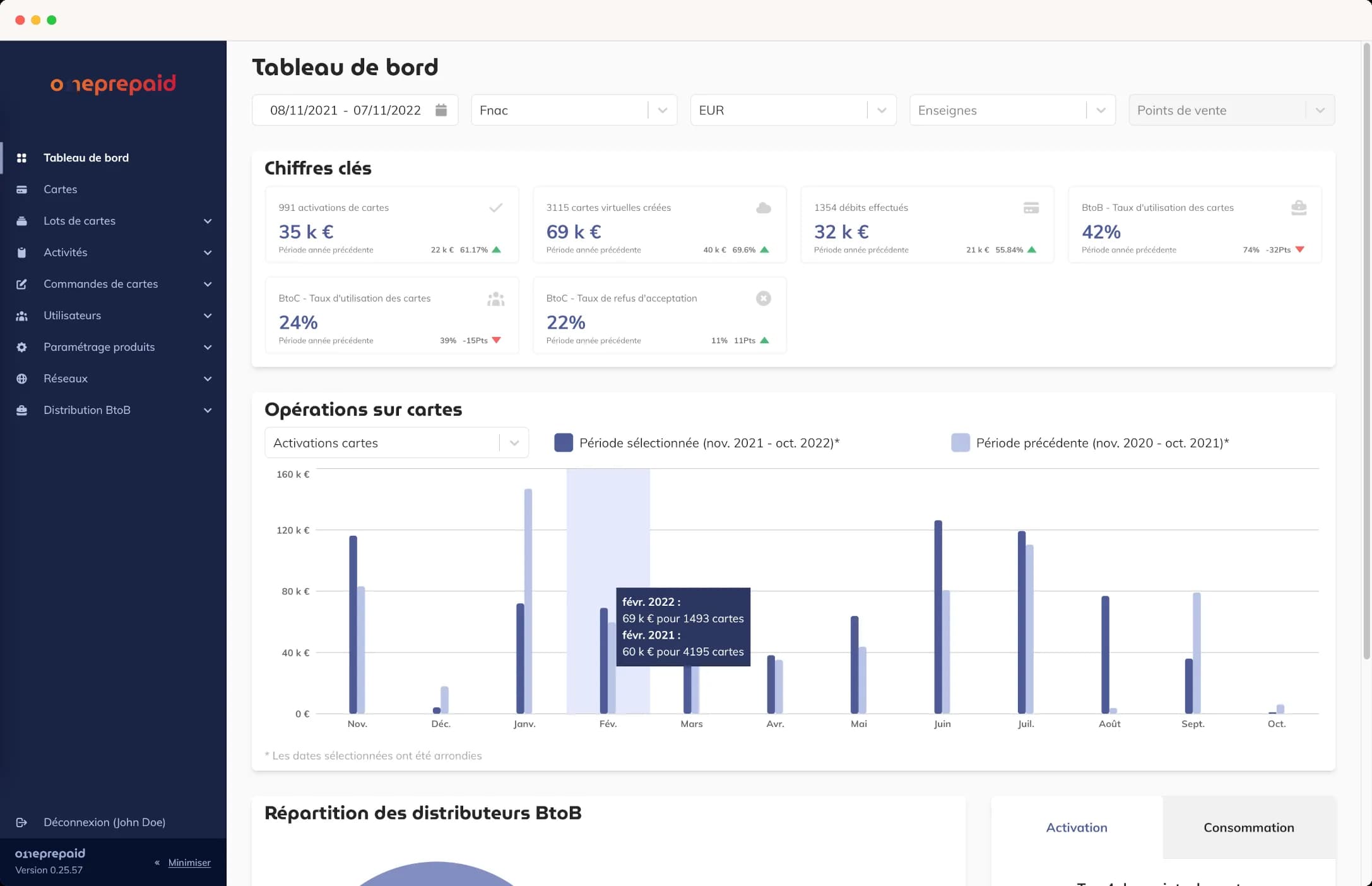Click the page vertical scrollbar

click(x=1366, y=351)
